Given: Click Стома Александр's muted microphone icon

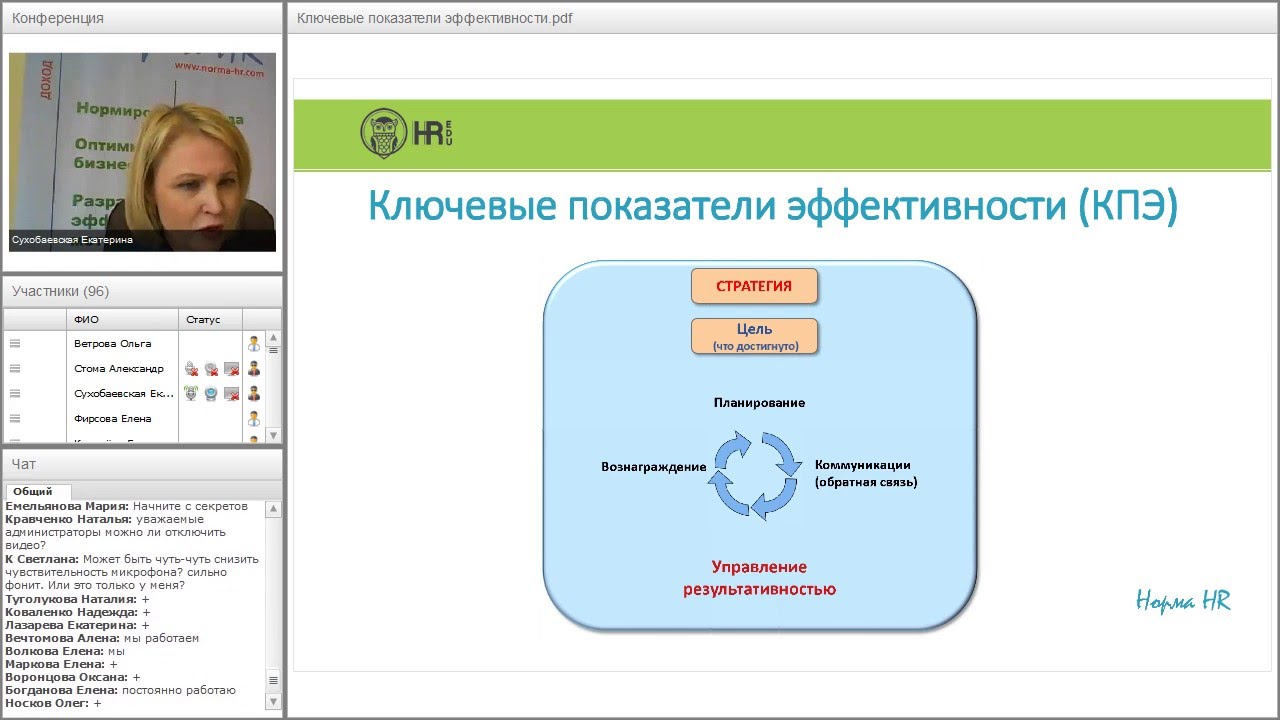Looking at the screenshot, I should [x=191, y=369].
